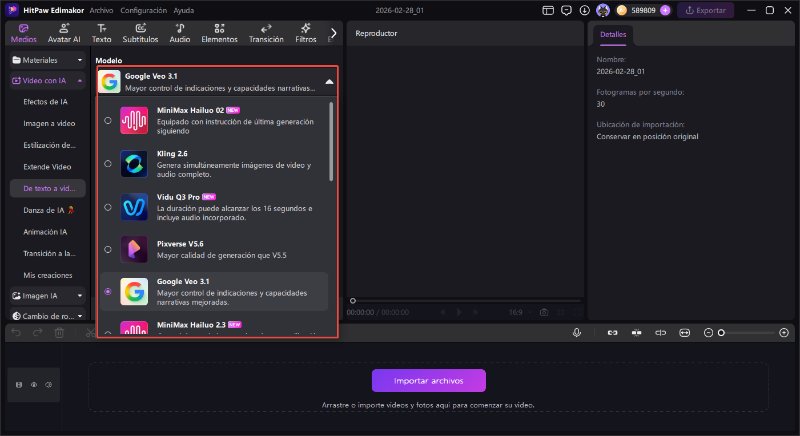The image size is (800, 436).
Task: Open the Filtros tab
Action: tap(306, 33)
